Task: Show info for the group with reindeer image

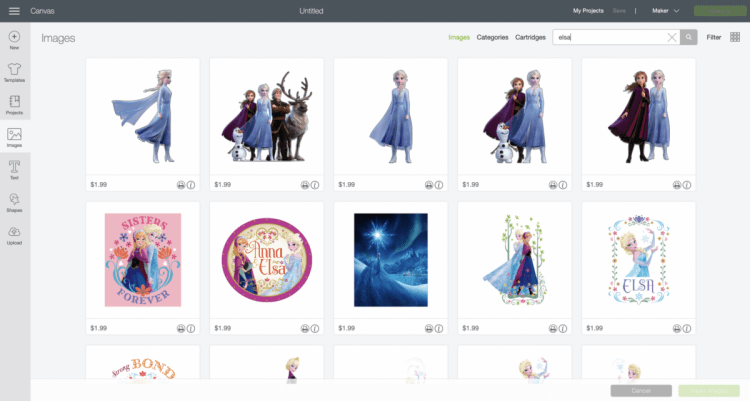Action: [x=315, y=185]
